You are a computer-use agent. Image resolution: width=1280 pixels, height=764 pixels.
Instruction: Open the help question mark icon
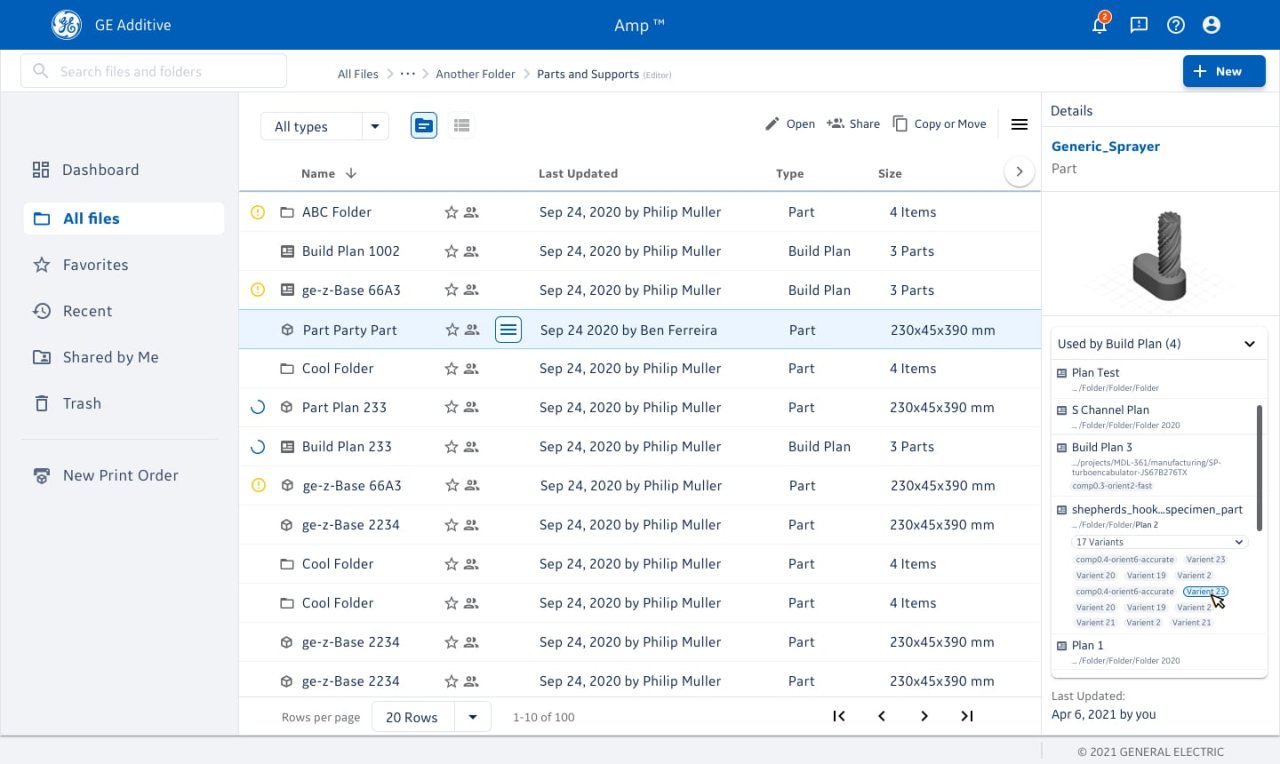point(1175,25)
